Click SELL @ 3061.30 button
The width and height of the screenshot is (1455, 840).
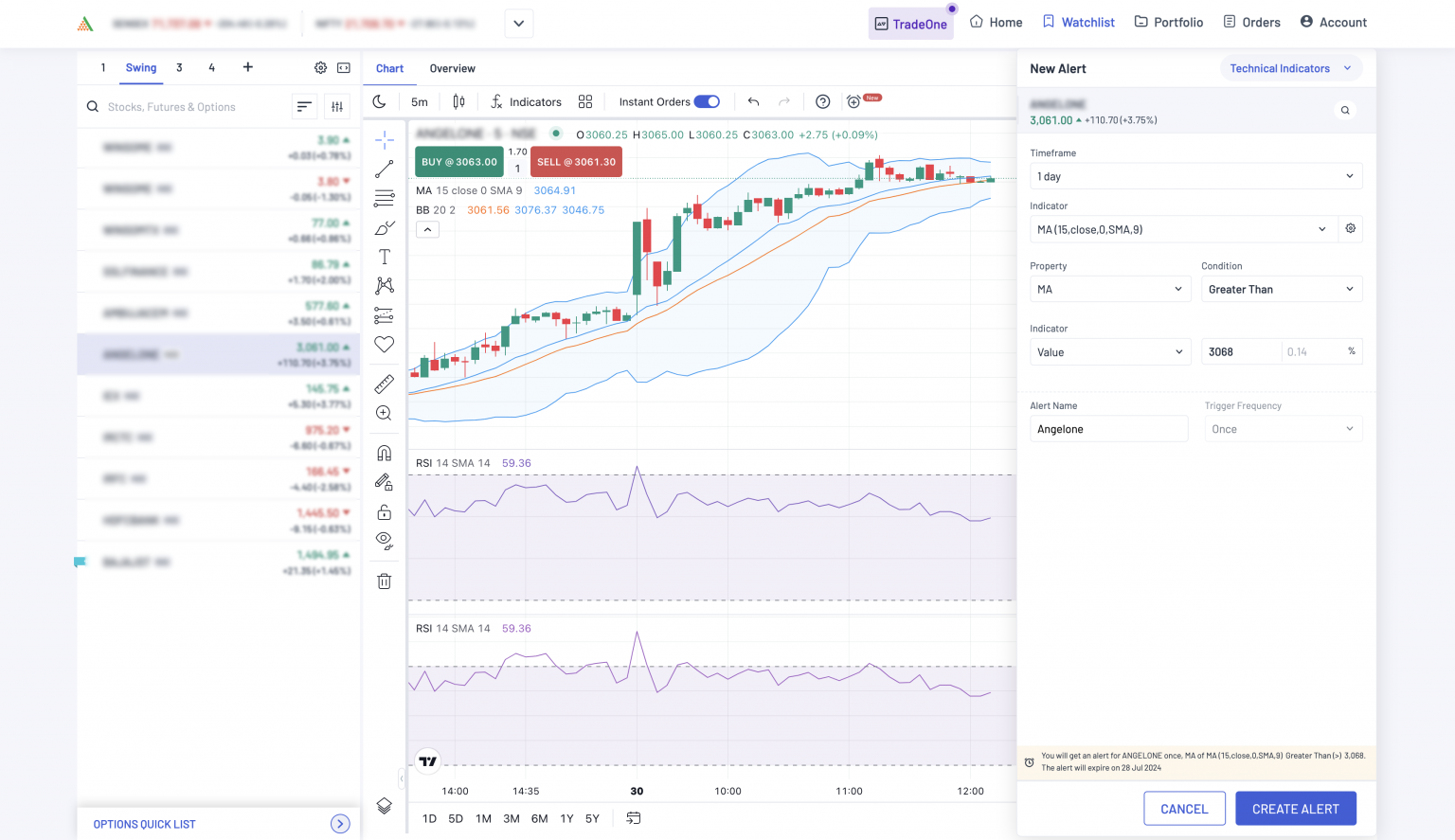point(576,162)
